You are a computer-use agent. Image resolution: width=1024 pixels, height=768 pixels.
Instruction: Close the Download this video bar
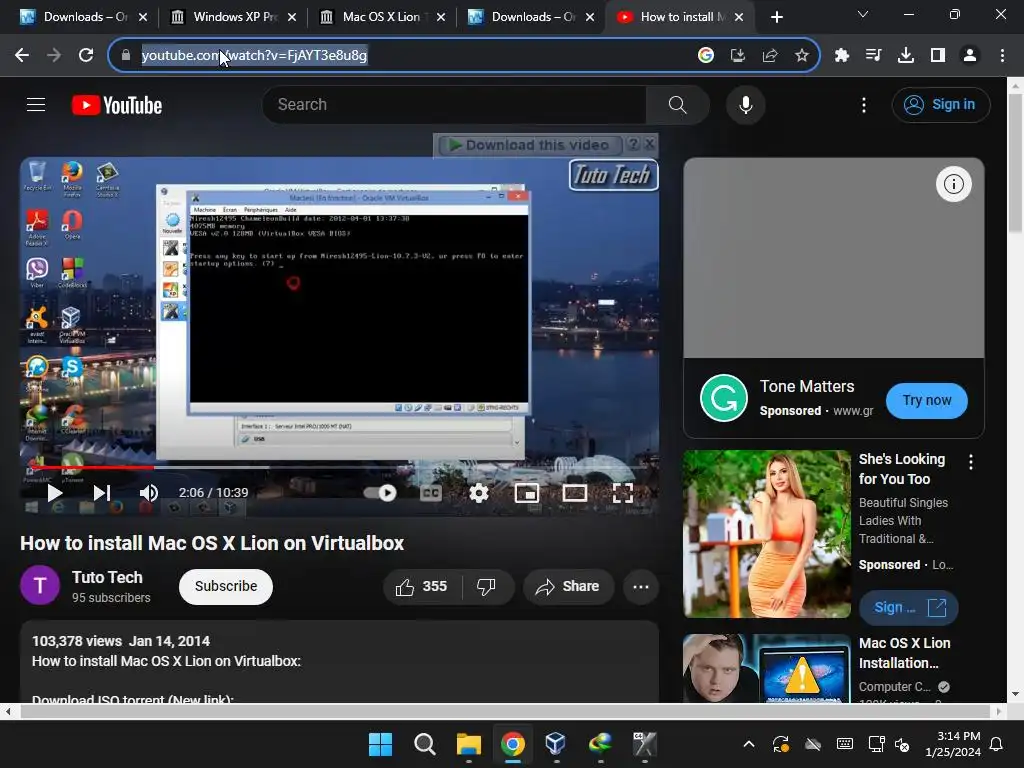coord(649,144)
